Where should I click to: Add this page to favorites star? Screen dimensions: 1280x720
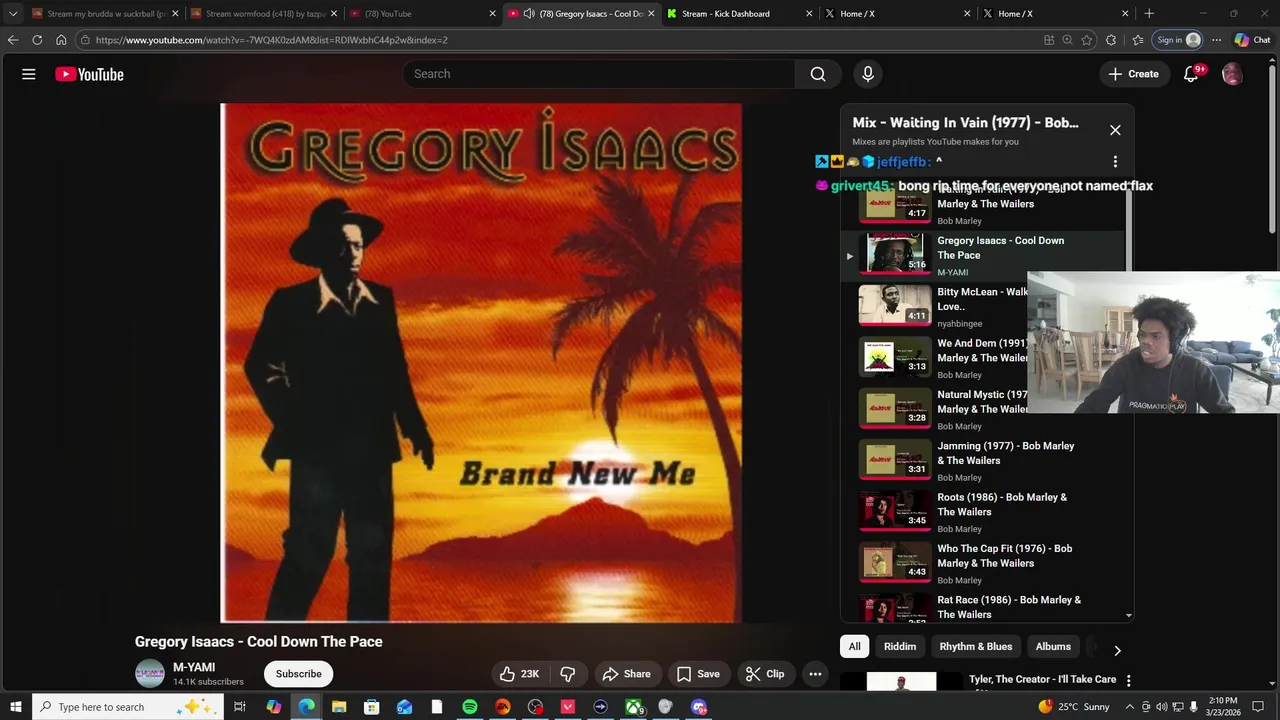pos(1087,40)
